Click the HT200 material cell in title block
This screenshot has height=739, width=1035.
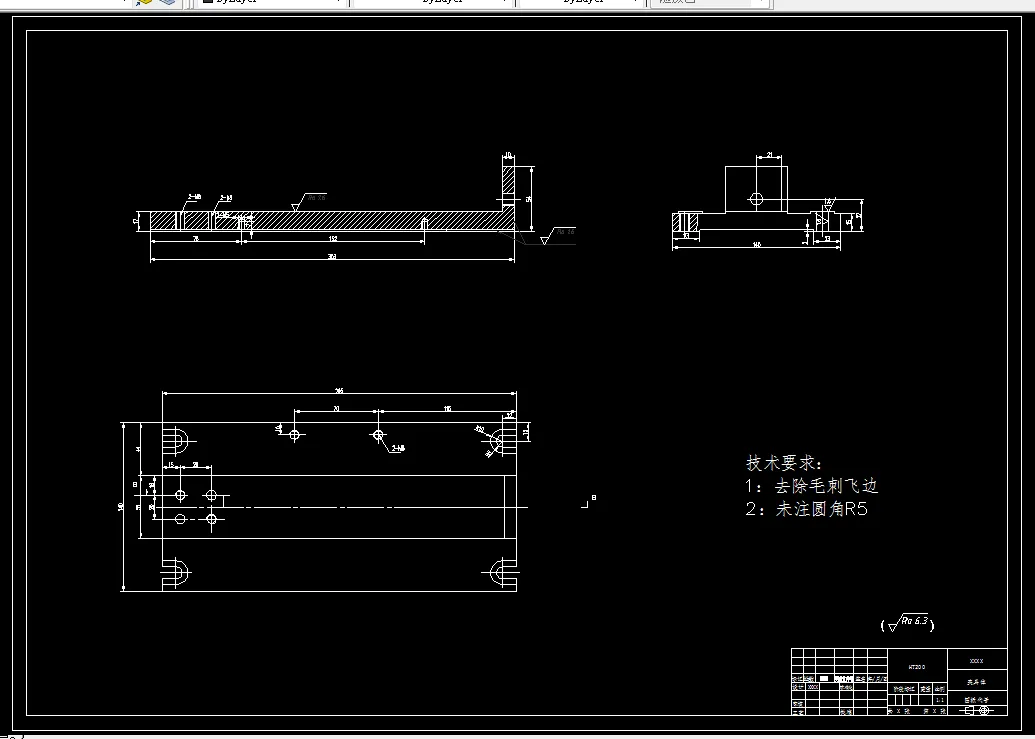[918, 667]
